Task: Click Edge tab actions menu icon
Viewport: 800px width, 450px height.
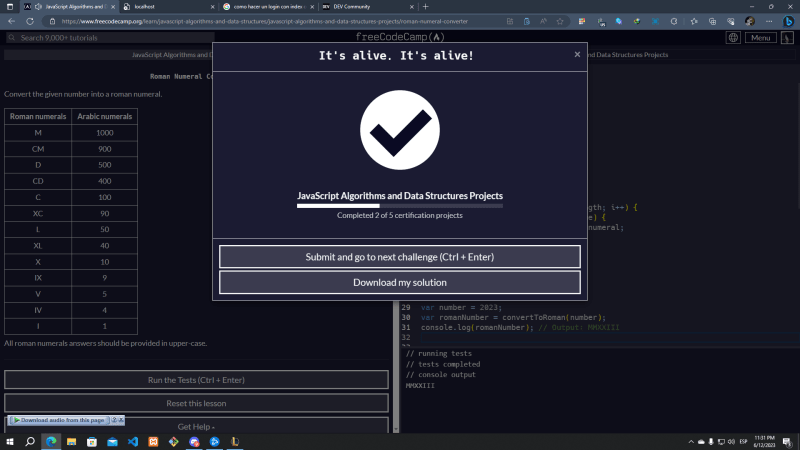Action: click(10, 7)
